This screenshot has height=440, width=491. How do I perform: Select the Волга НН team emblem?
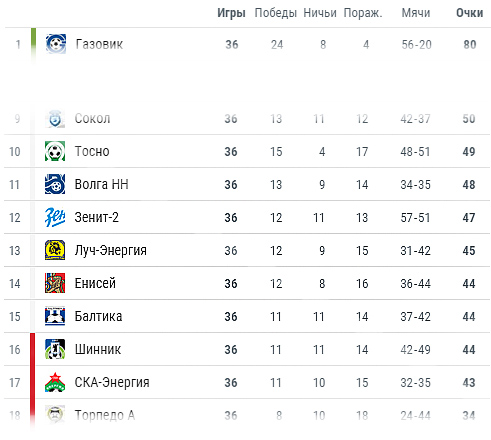[x=55, y=184]
